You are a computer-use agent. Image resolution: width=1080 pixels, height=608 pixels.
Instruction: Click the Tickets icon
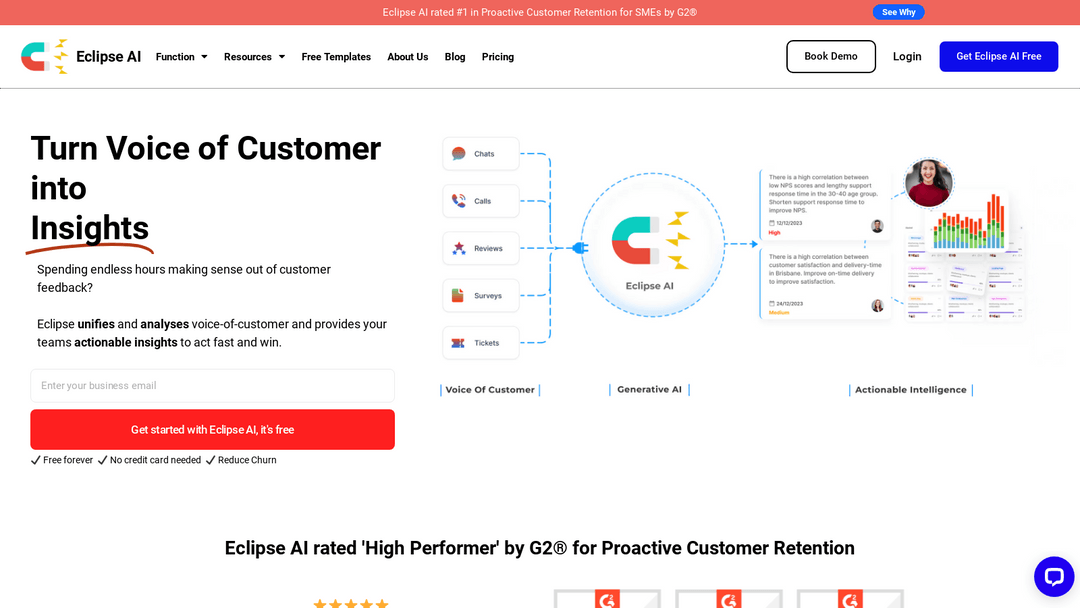(x=458, y=343)
